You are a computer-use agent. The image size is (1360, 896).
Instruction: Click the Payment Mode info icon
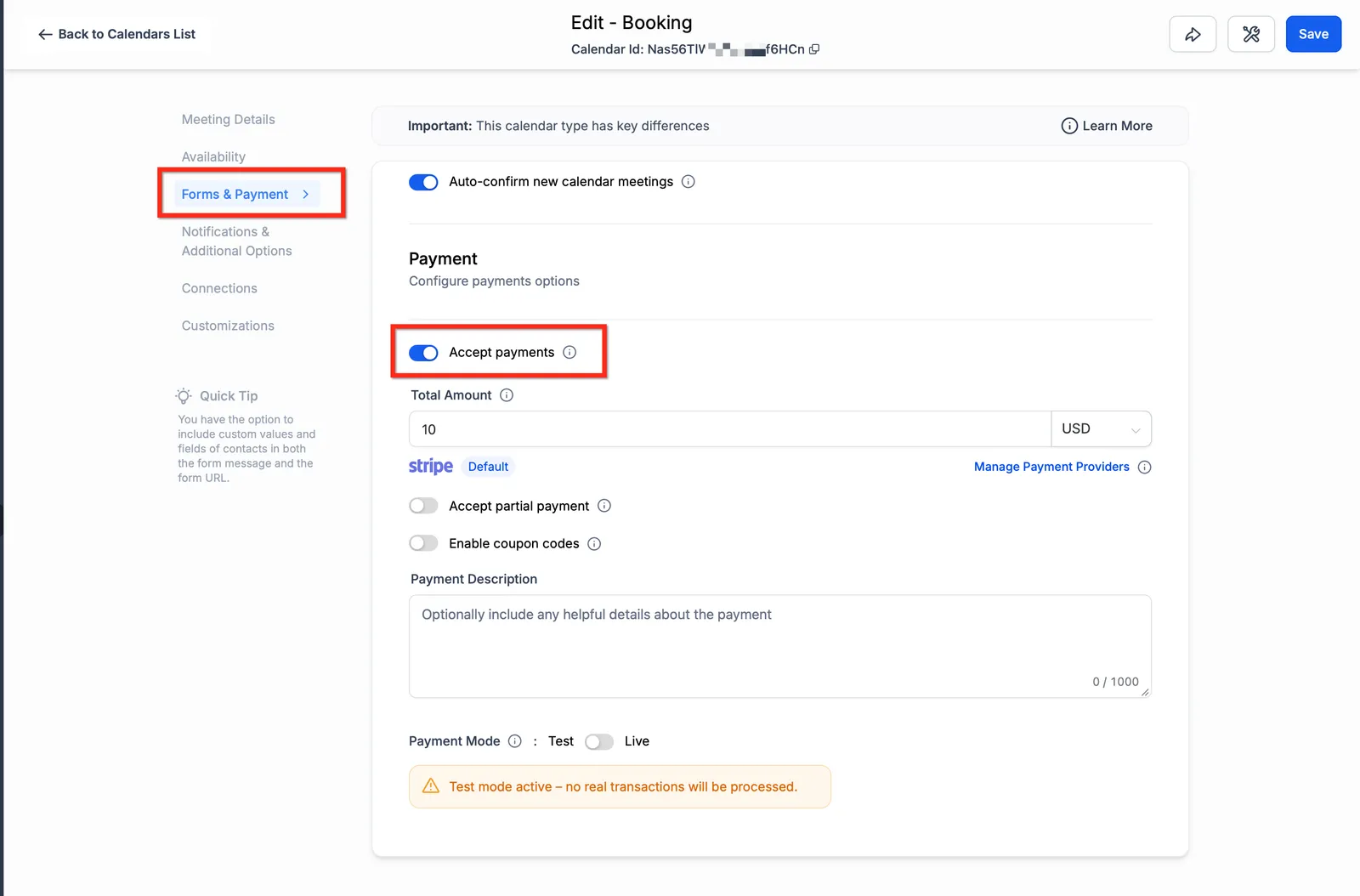pos(515,741)
